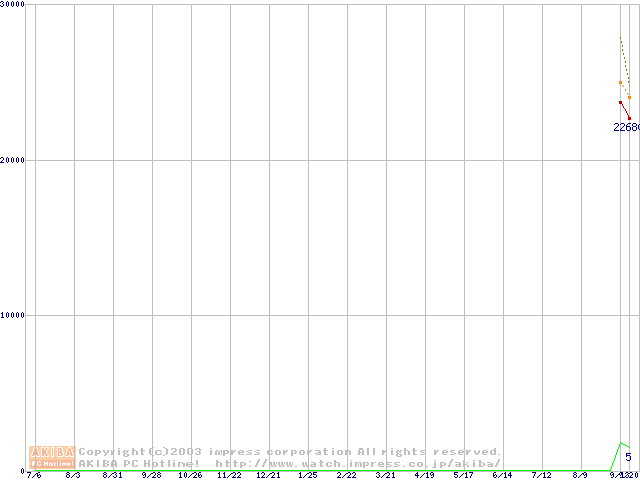
Task: Click the 4/19 date label
Action: (x=424, y=475)
